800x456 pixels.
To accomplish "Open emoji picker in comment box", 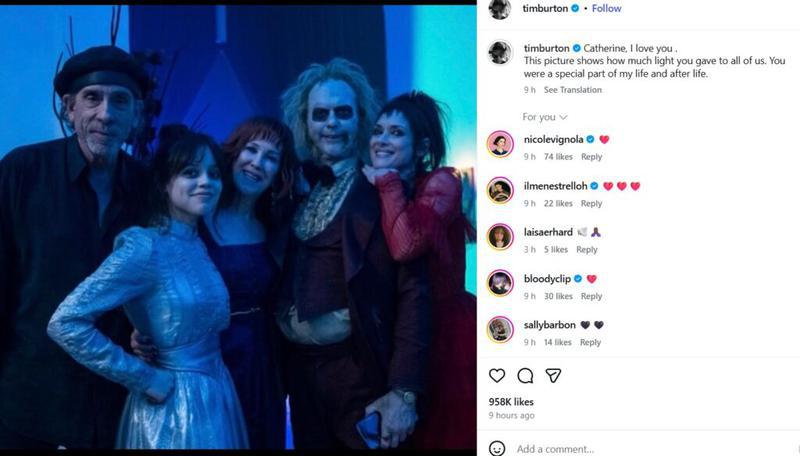I will (497, 448).
